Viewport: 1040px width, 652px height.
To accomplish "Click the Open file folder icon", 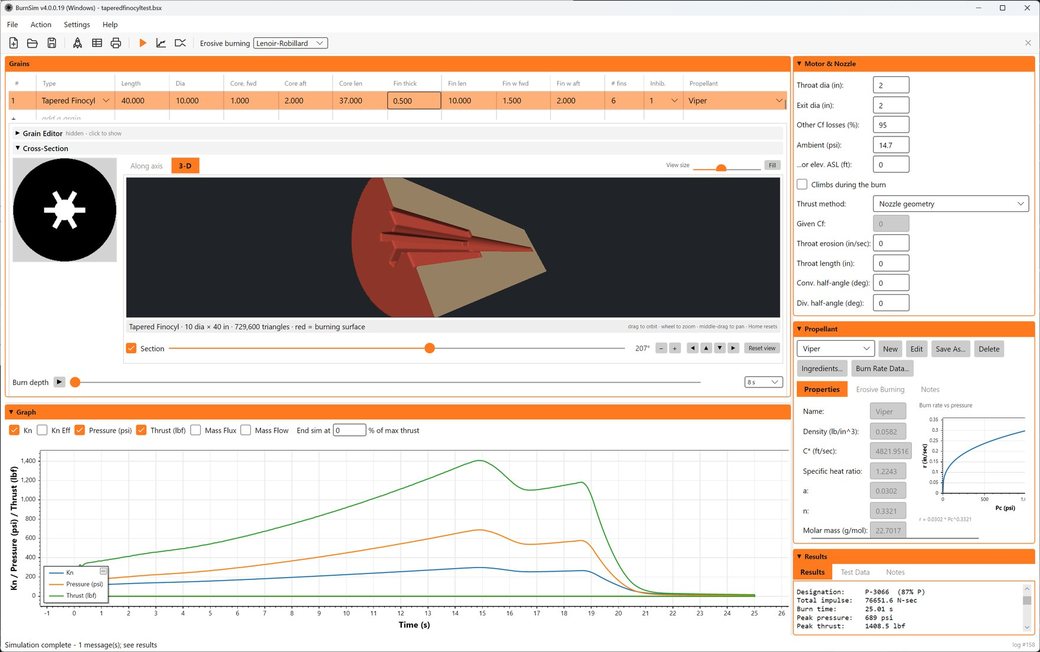I will point(32,43).
